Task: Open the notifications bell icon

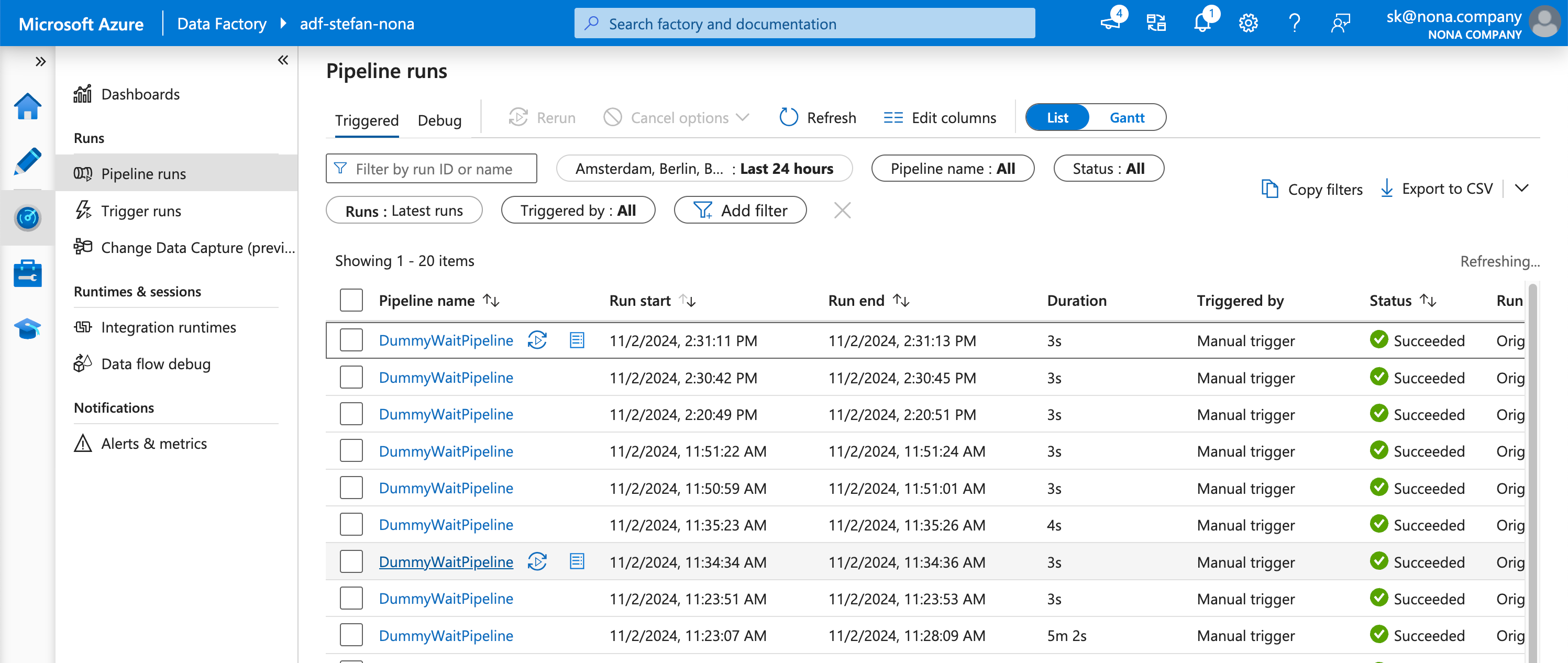Action: click(1201, 24)
